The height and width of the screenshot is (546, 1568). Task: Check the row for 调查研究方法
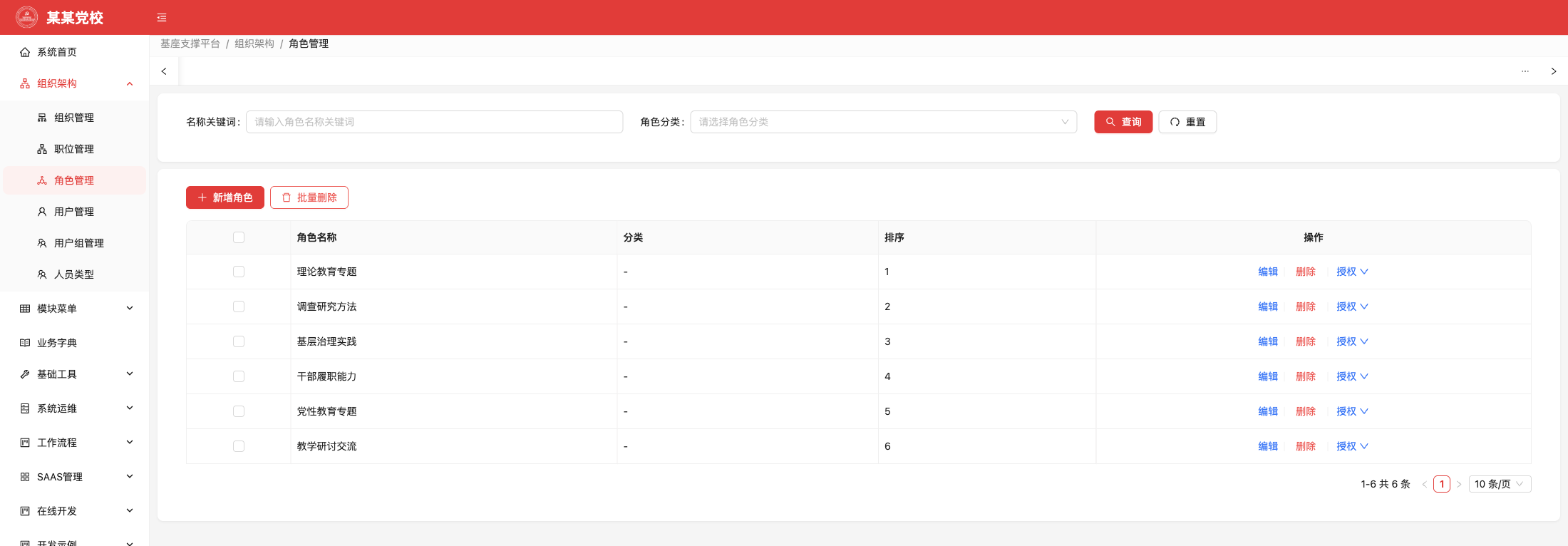tap(239, 307)
